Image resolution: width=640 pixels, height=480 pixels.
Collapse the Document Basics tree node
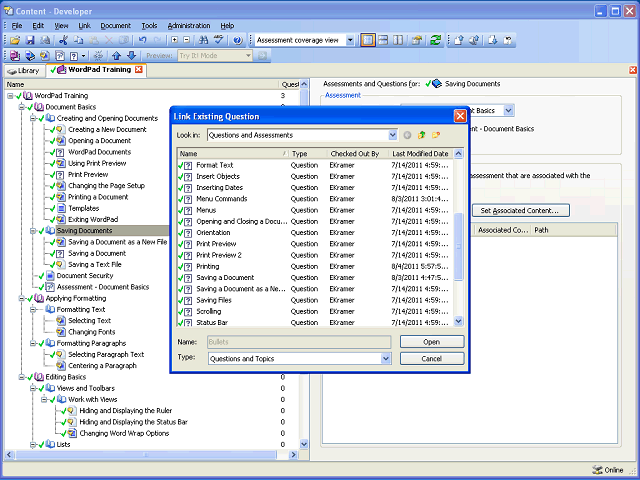coord(23,106)
